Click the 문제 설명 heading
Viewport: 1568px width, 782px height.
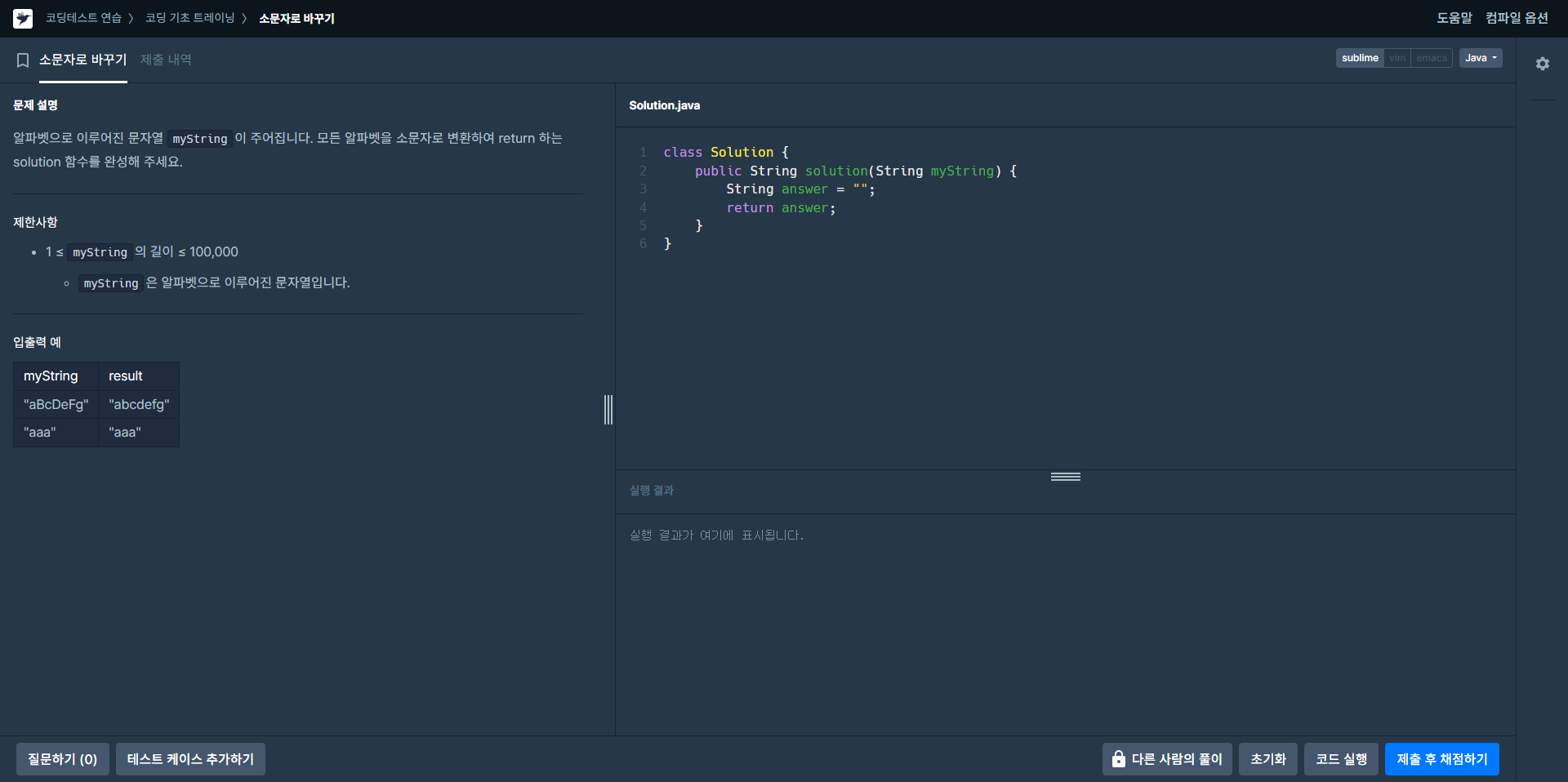(36, 105)
